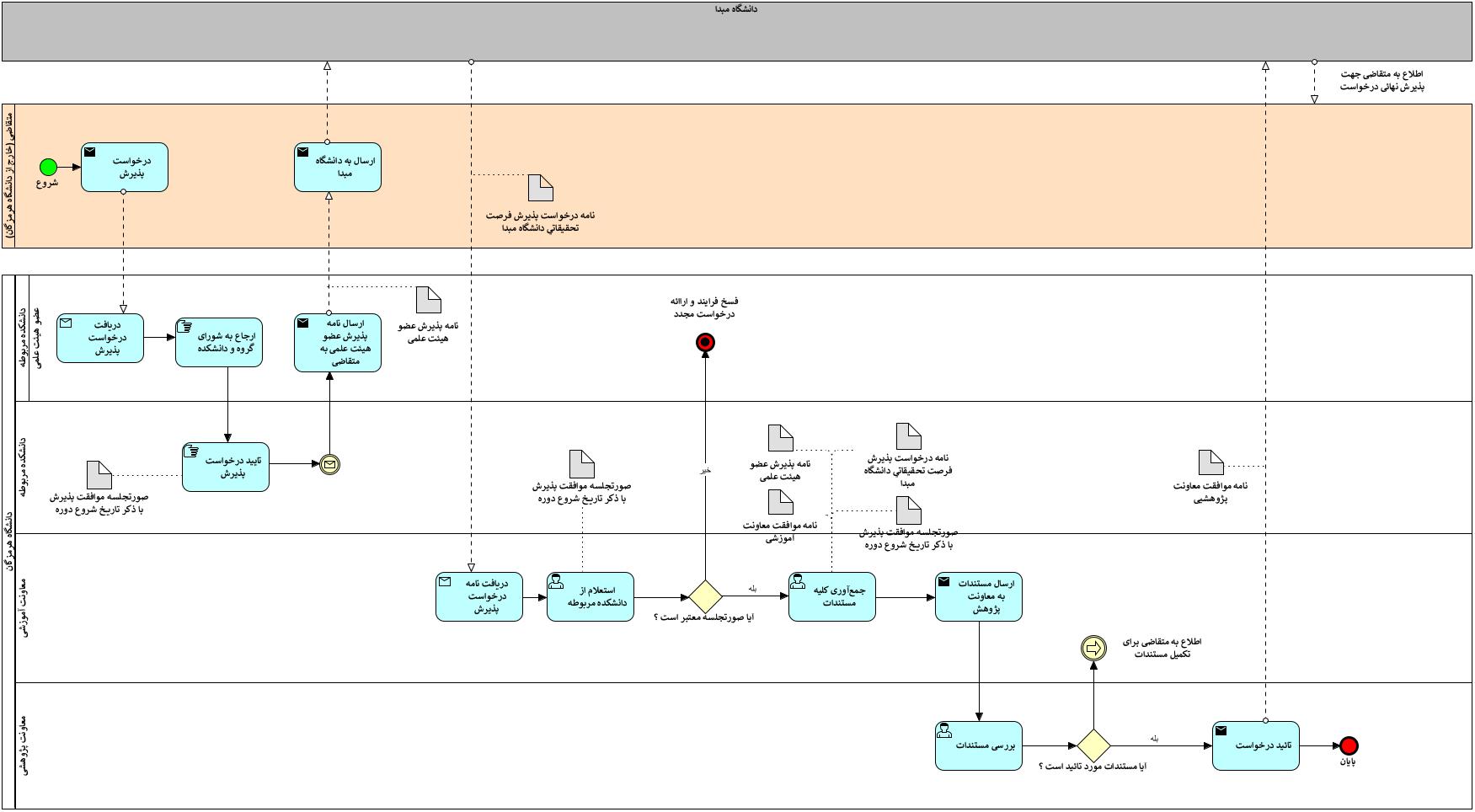
Task: Select the task 'دریافت نامه درخواست پذیرش'
Action: 478,597
